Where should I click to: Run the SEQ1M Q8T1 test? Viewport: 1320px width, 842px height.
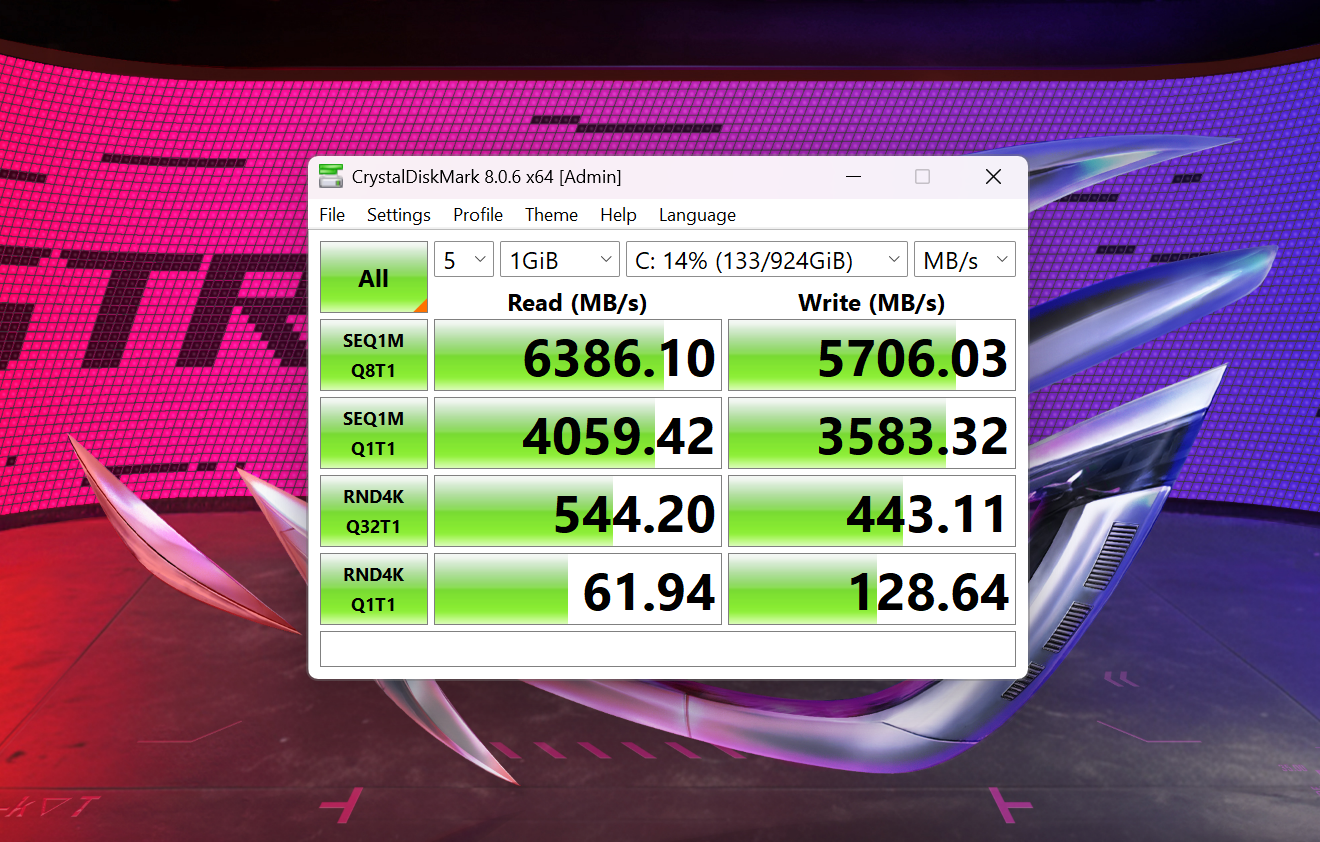pyautogui.click(x=374, y=355)
